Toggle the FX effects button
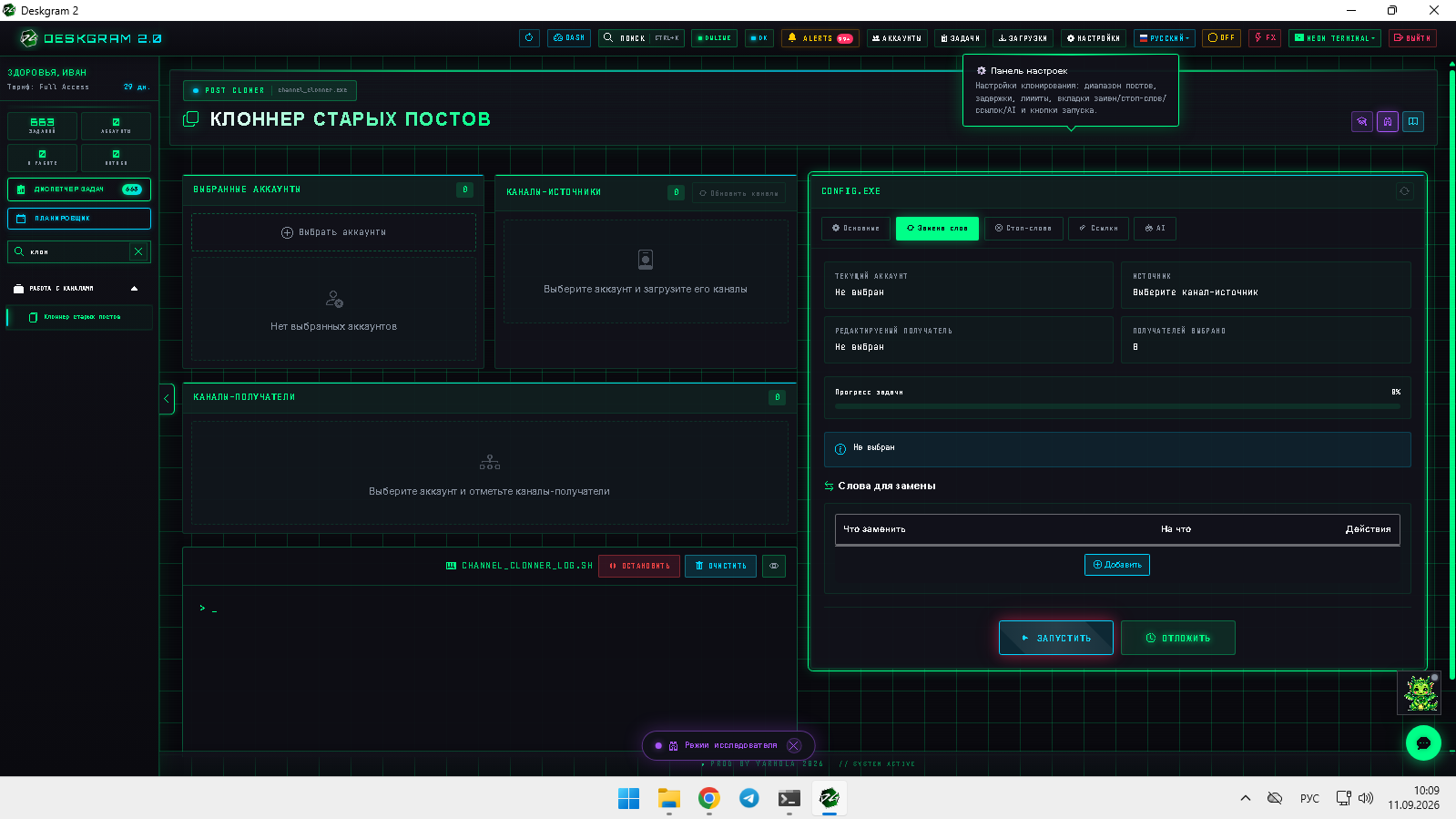The image size is (1456, 819). [1265, 38]
